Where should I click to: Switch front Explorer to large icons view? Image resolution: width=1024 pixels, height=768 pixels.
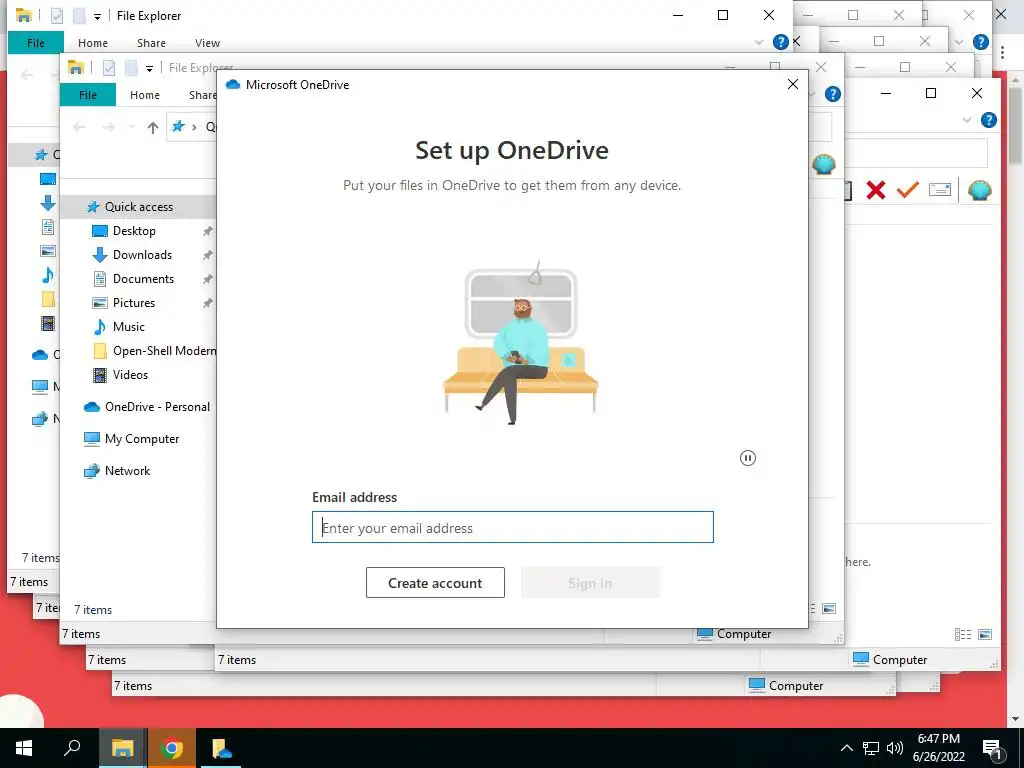pos(829,609)
